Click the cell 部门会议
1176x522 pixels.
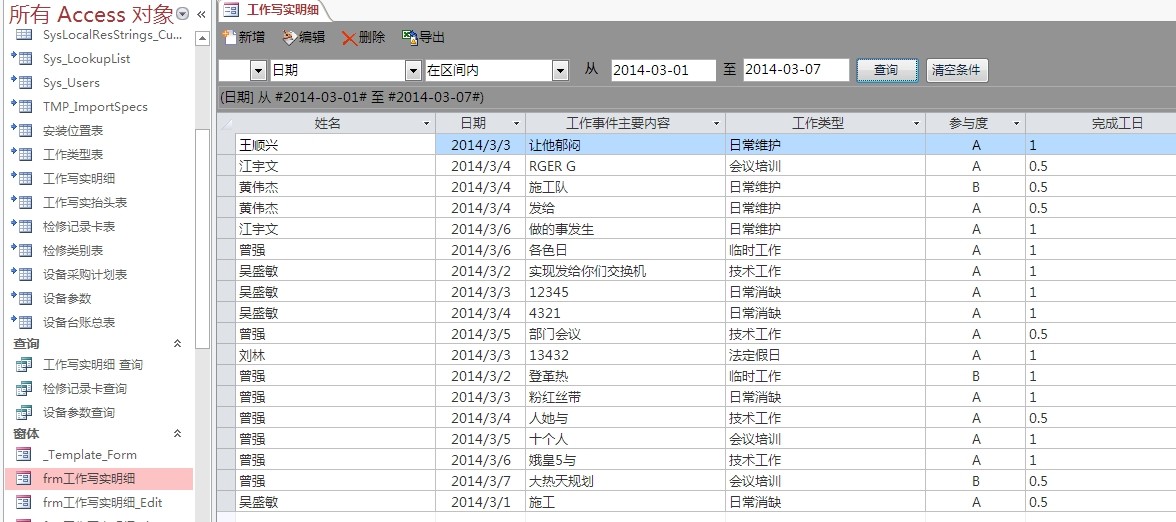pos(626,334)
